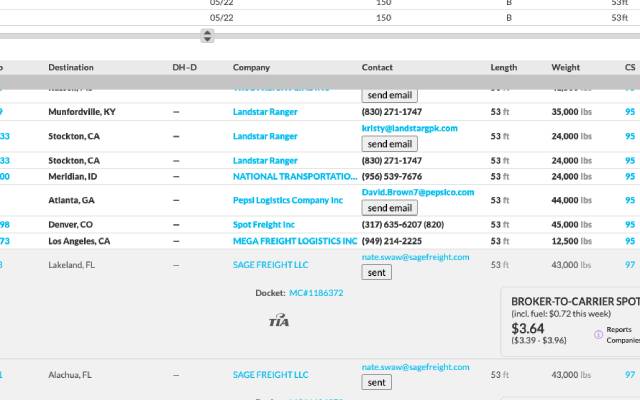The height and width of the screenshot is (400, 640).
Task: Open Landstar Ranger link in Munfordville row
Action: coord(265,112)
